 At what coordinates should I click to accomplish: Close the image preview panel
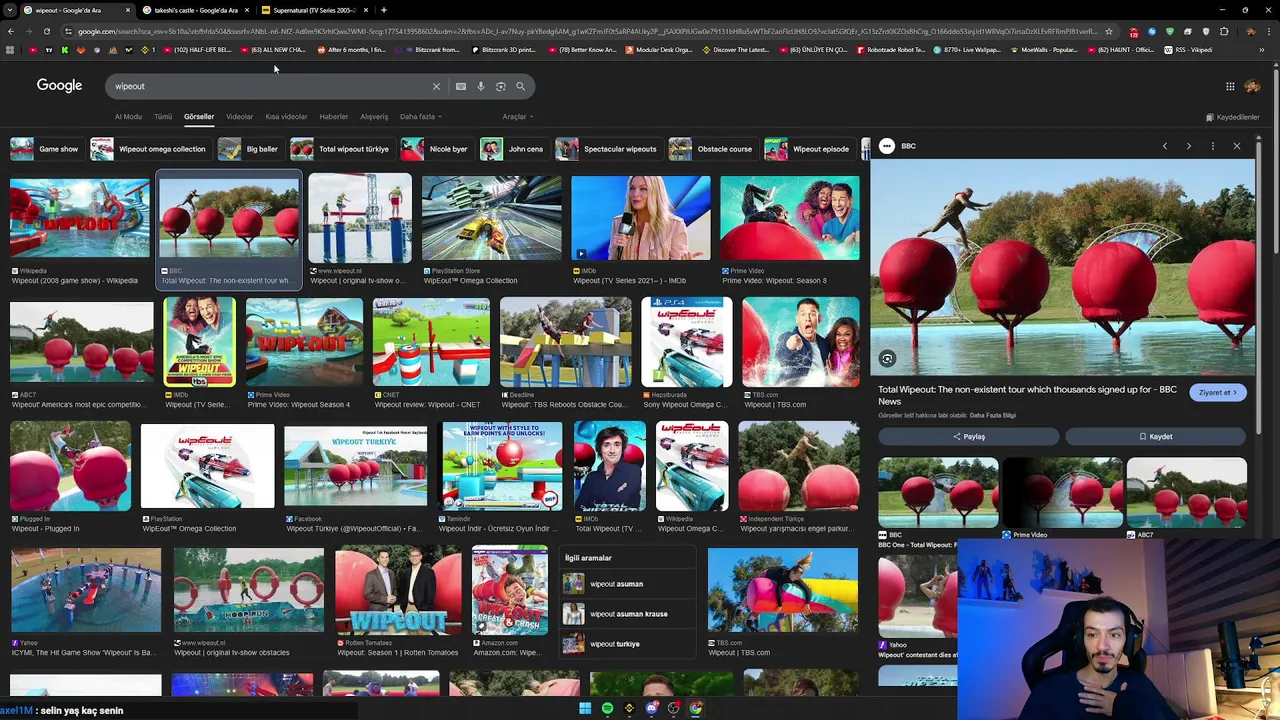coord(1236,146)
